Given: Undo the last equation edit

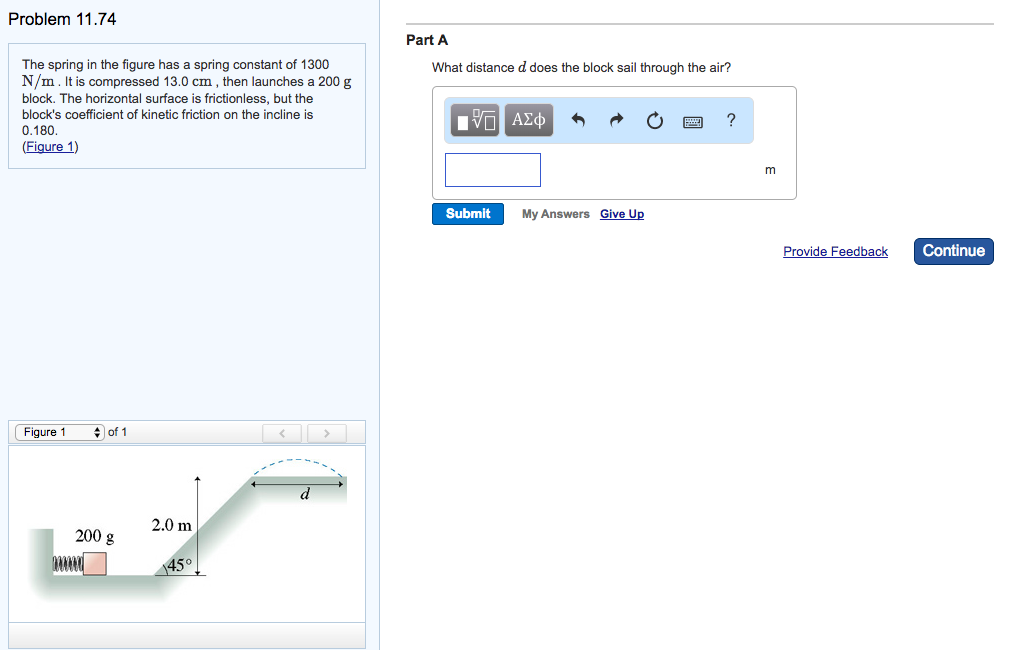Looking at the screenshot, I should (x=578, y=120).
